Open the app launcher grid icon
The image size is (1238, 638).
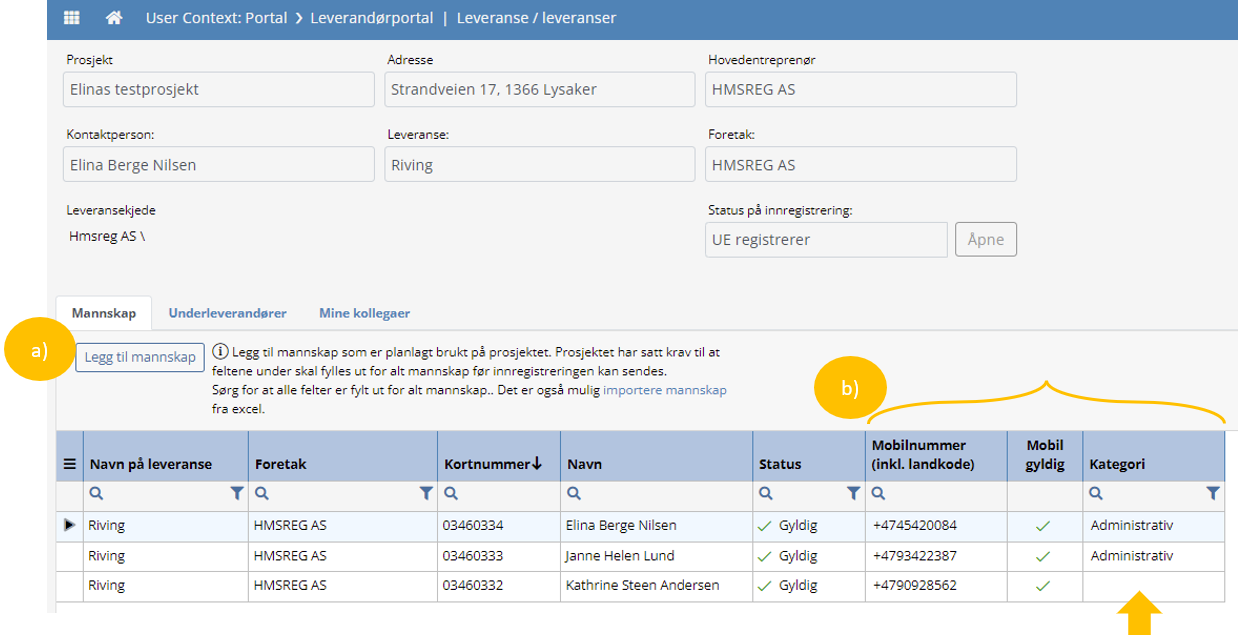click(69, 17)
